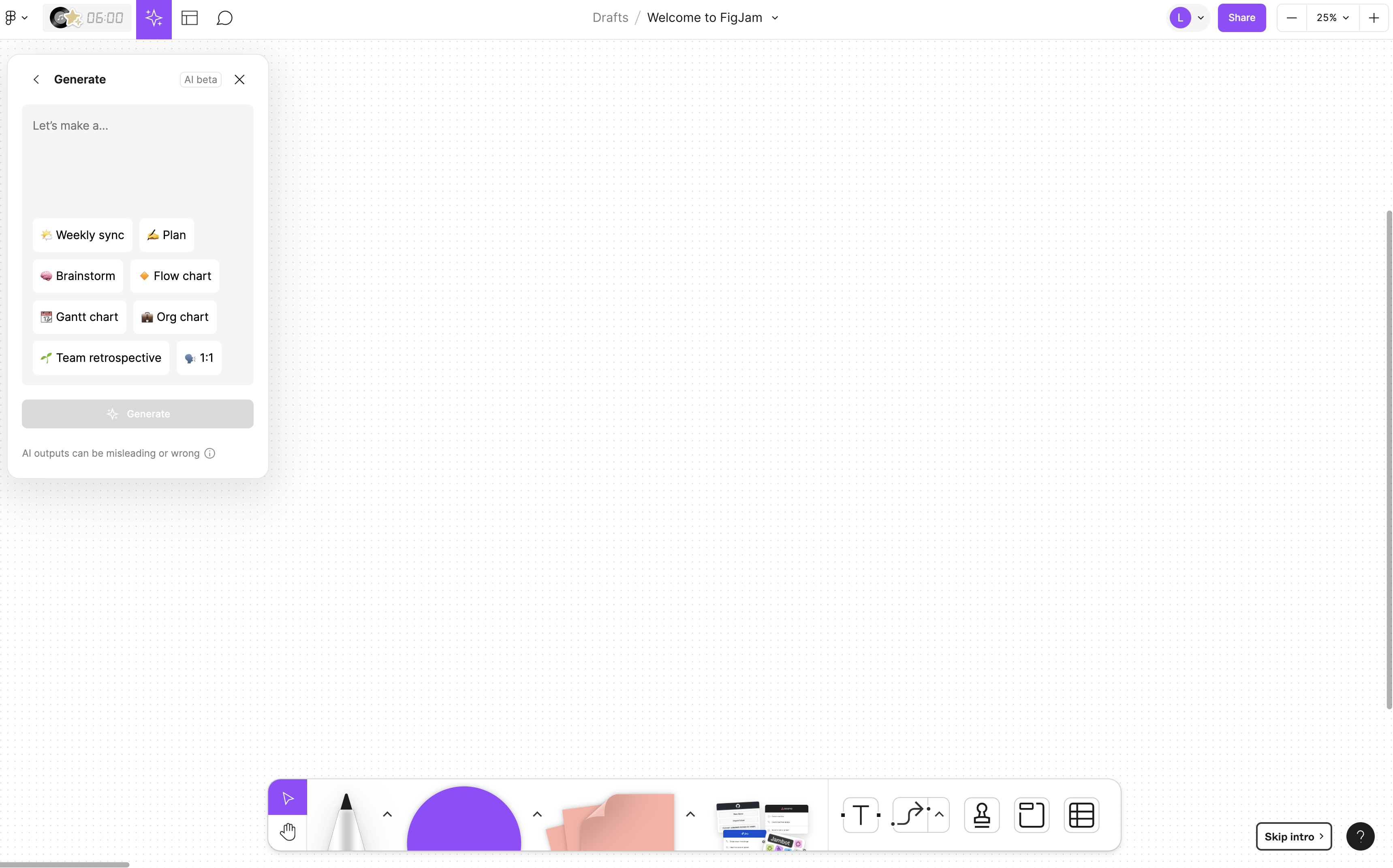
Task: Toggle the 1:1 meeting template
Action: coord(199,357)
